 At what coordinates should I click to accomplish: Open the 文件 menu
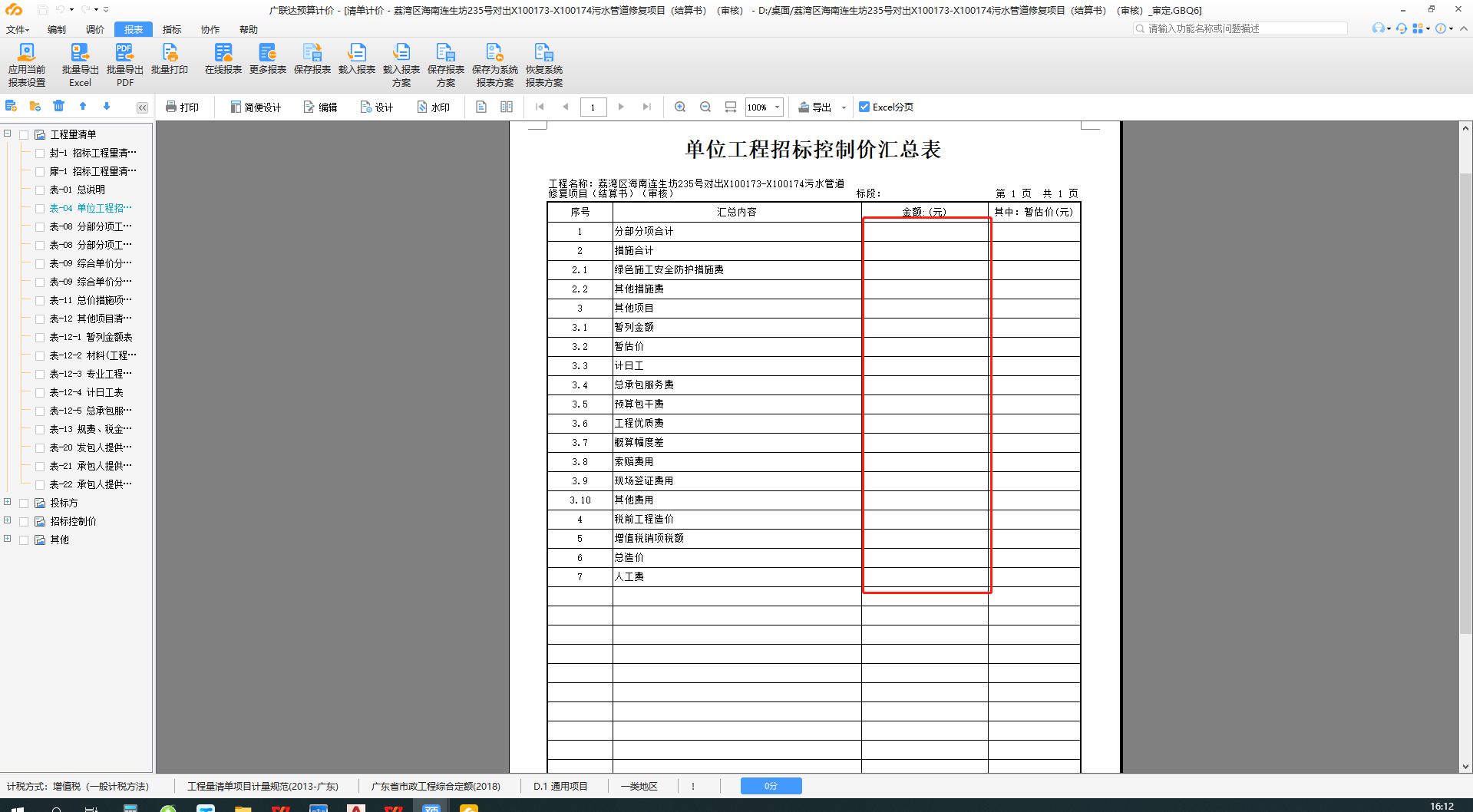17,29
